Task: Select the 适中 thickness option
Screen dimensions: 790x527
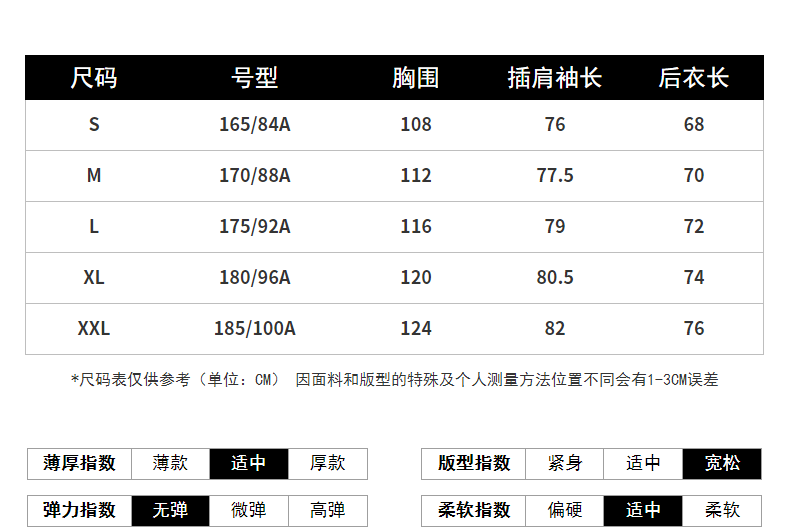Action: [x=249, y=464]
